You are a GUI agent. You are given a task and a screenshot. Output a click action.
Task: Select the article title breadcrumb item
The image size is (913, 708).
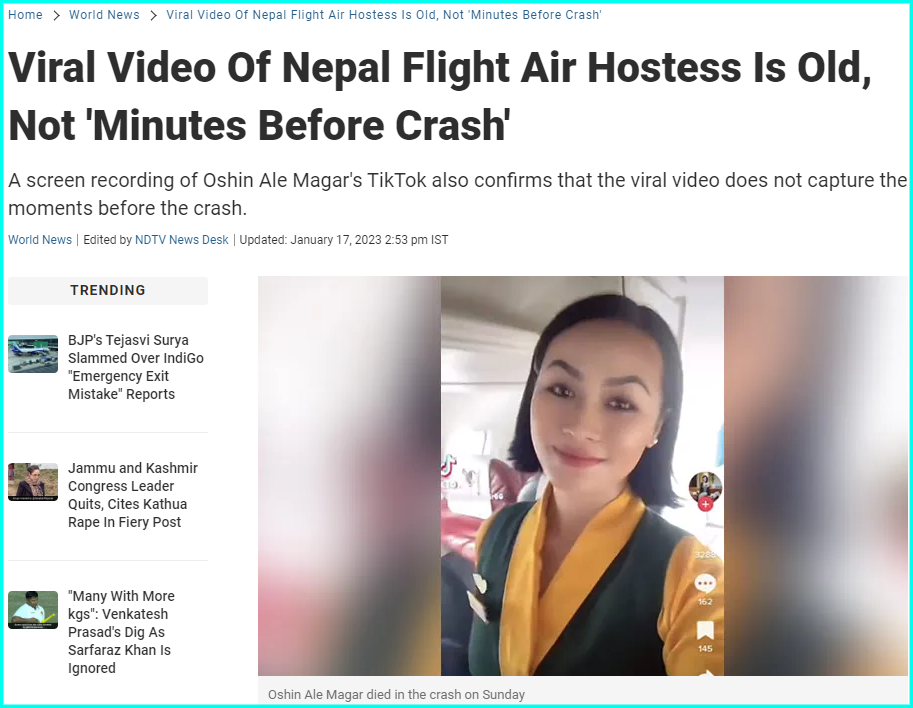point(384,15)
